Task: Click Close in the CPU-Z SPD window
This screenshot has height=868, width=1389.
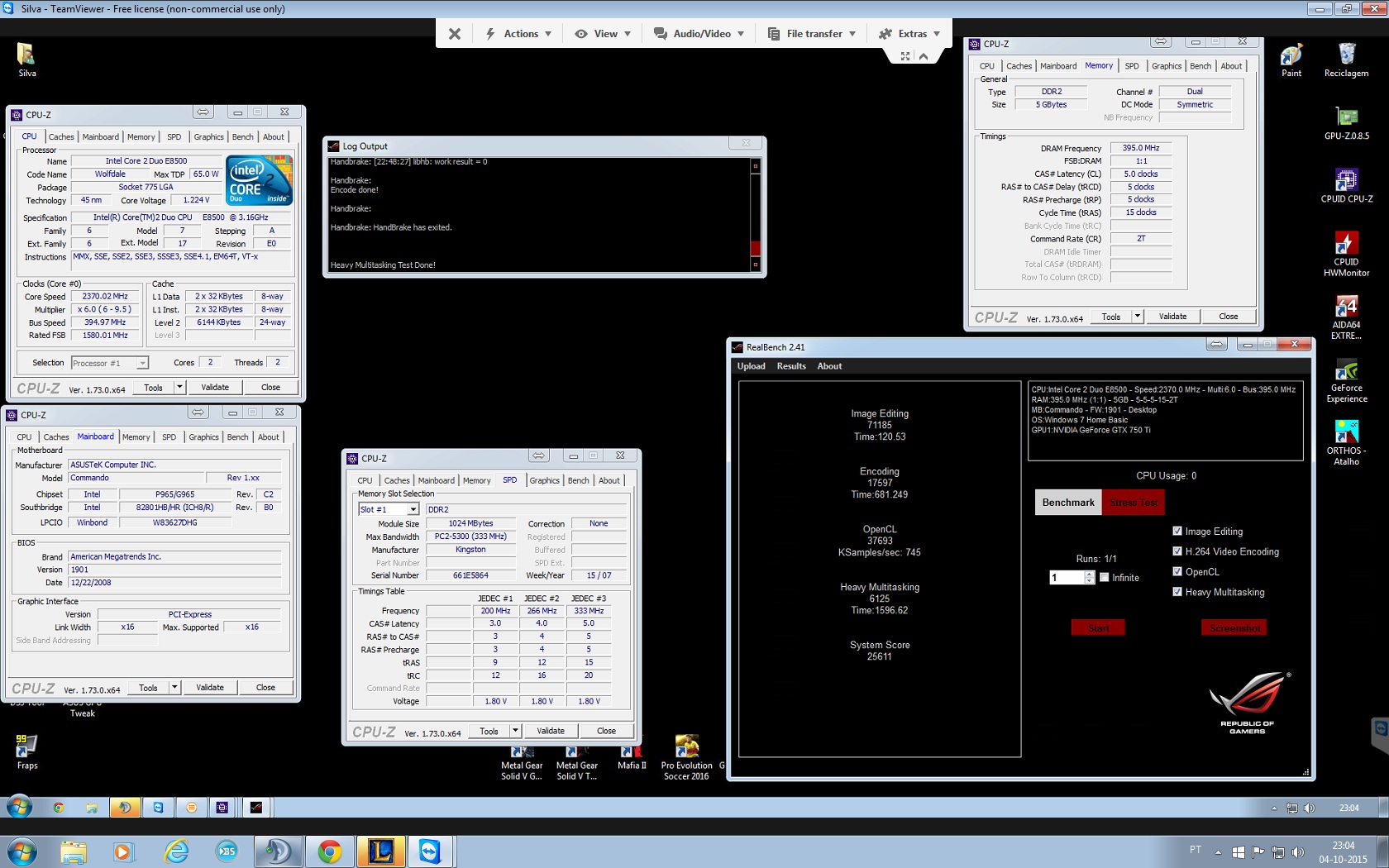Action: (606, 731)
